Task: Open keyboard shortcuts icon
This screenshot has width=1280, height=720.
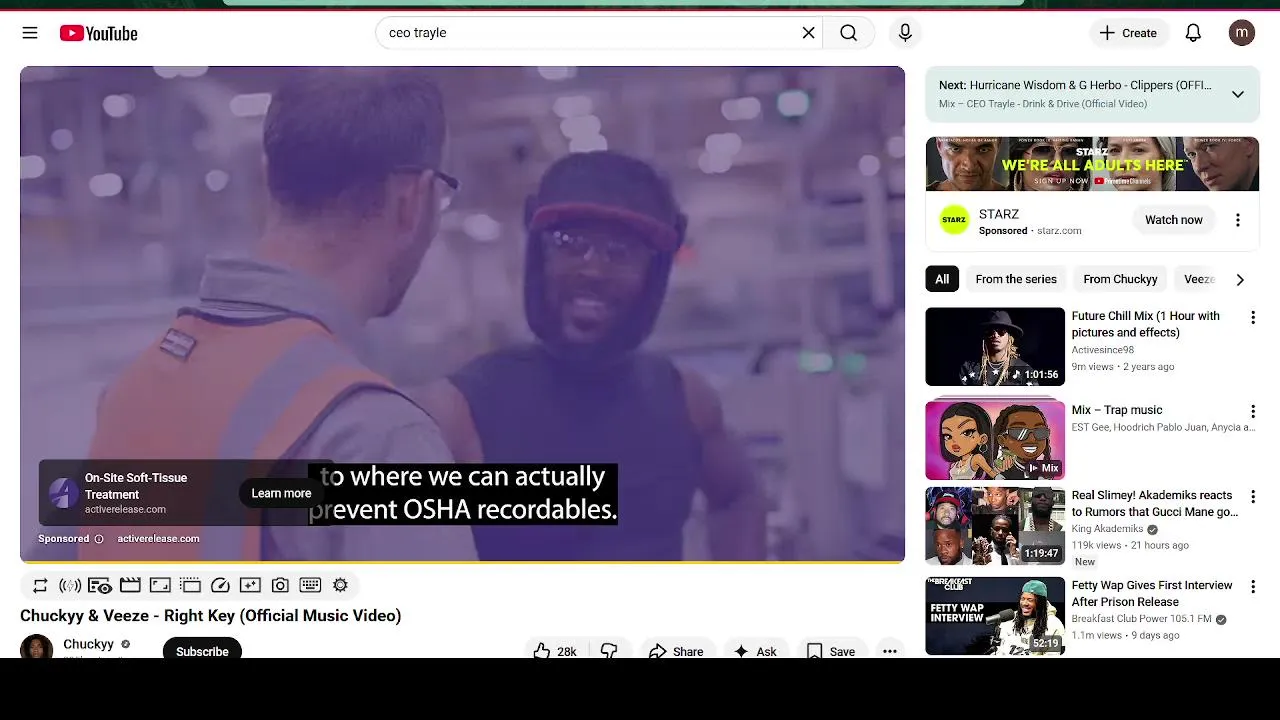Action: click(310, 585)
